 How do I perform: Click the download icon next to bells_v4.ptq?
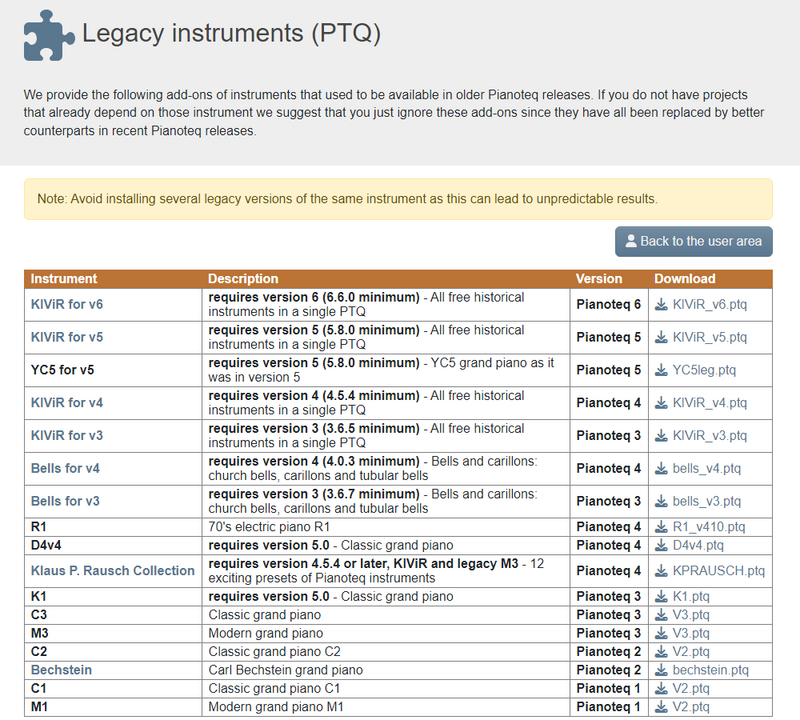661,468
